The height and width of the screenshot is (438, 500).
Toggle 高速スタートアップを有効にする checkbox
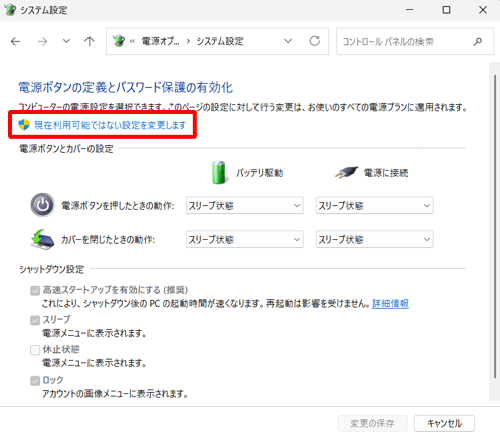(x=35, y=291)
